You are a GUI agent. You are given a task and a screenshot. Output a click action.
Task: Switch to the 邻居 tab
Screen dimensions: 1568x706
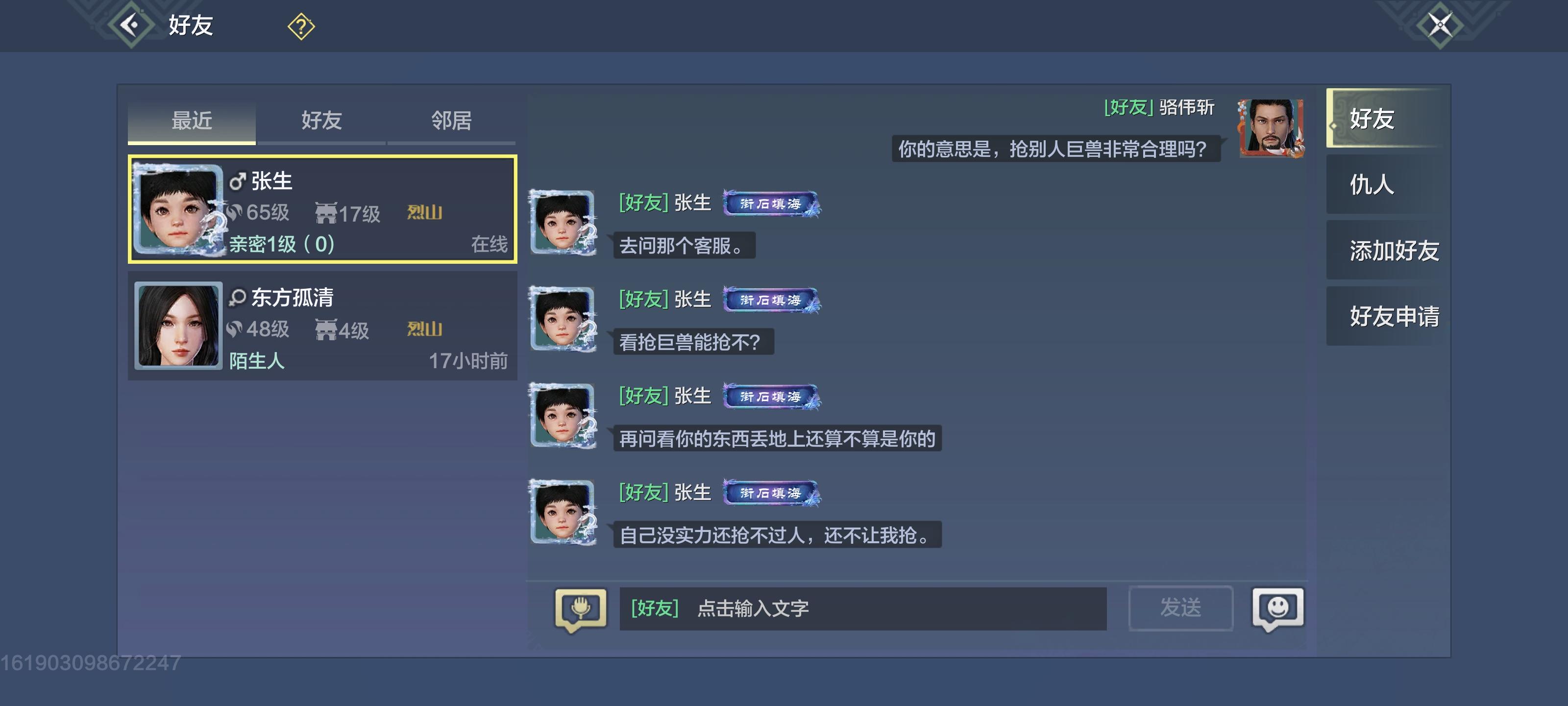click(x=451, y=121)
